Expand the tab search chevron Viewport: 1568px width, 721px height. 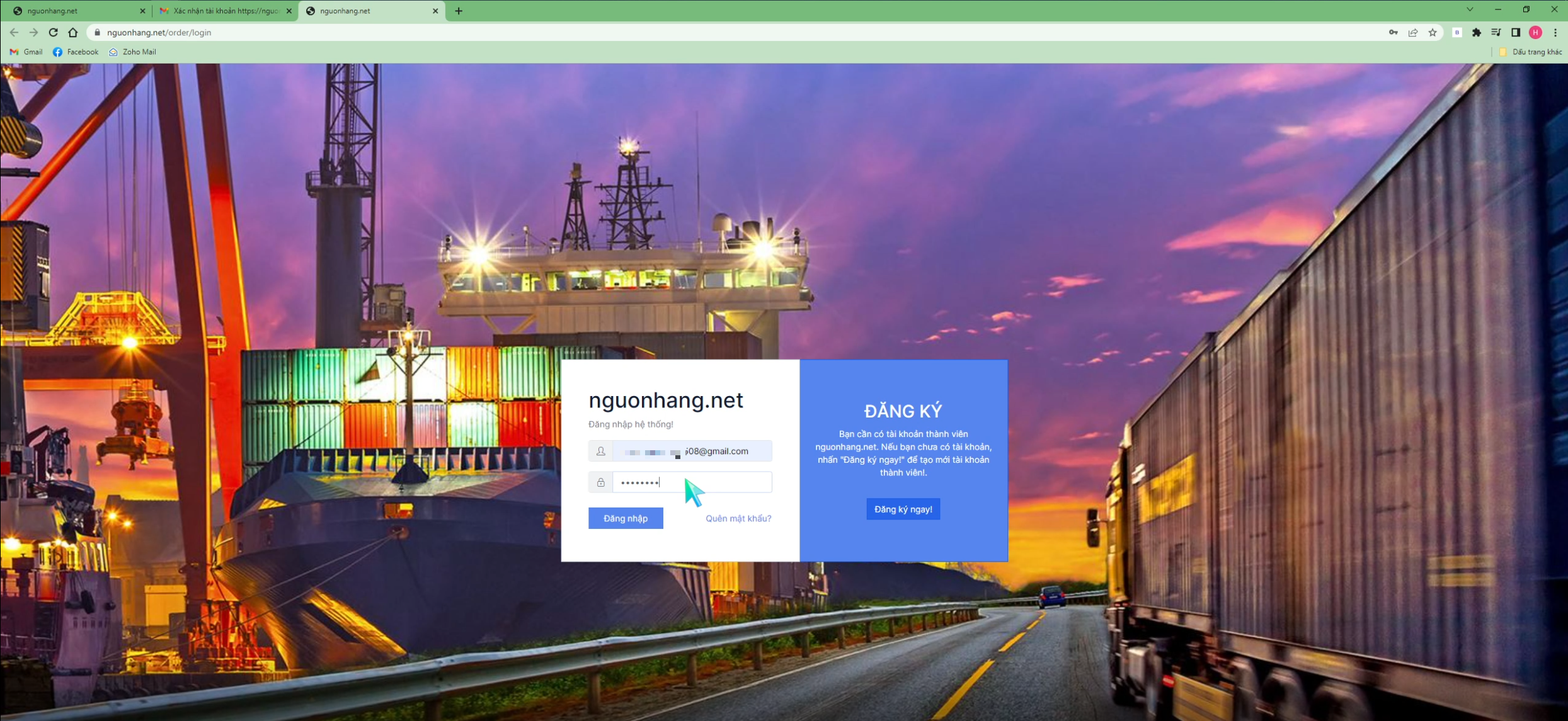1470,9
